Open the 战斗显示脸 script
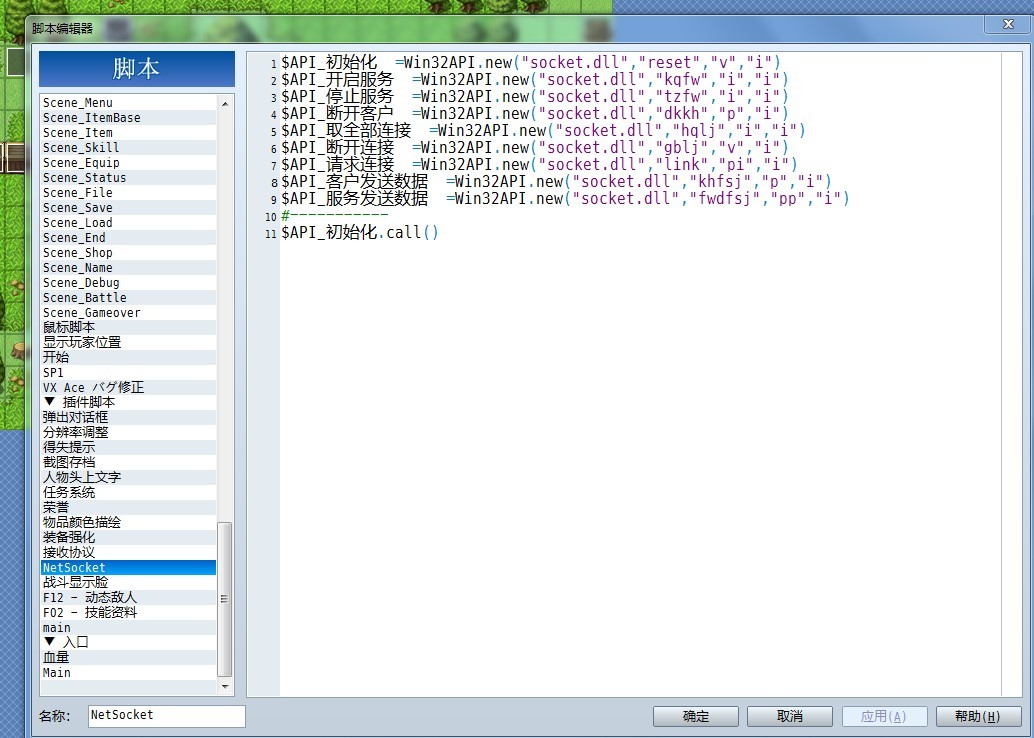 tap(129, 582)
